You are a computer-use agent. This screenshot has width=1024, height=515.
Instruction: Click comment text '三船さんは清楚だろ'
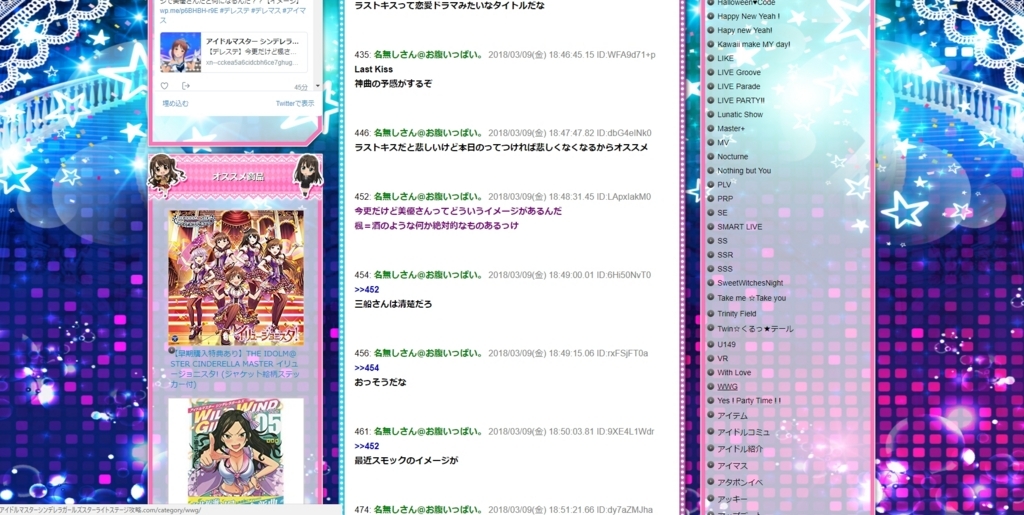(x=393, y=304)
